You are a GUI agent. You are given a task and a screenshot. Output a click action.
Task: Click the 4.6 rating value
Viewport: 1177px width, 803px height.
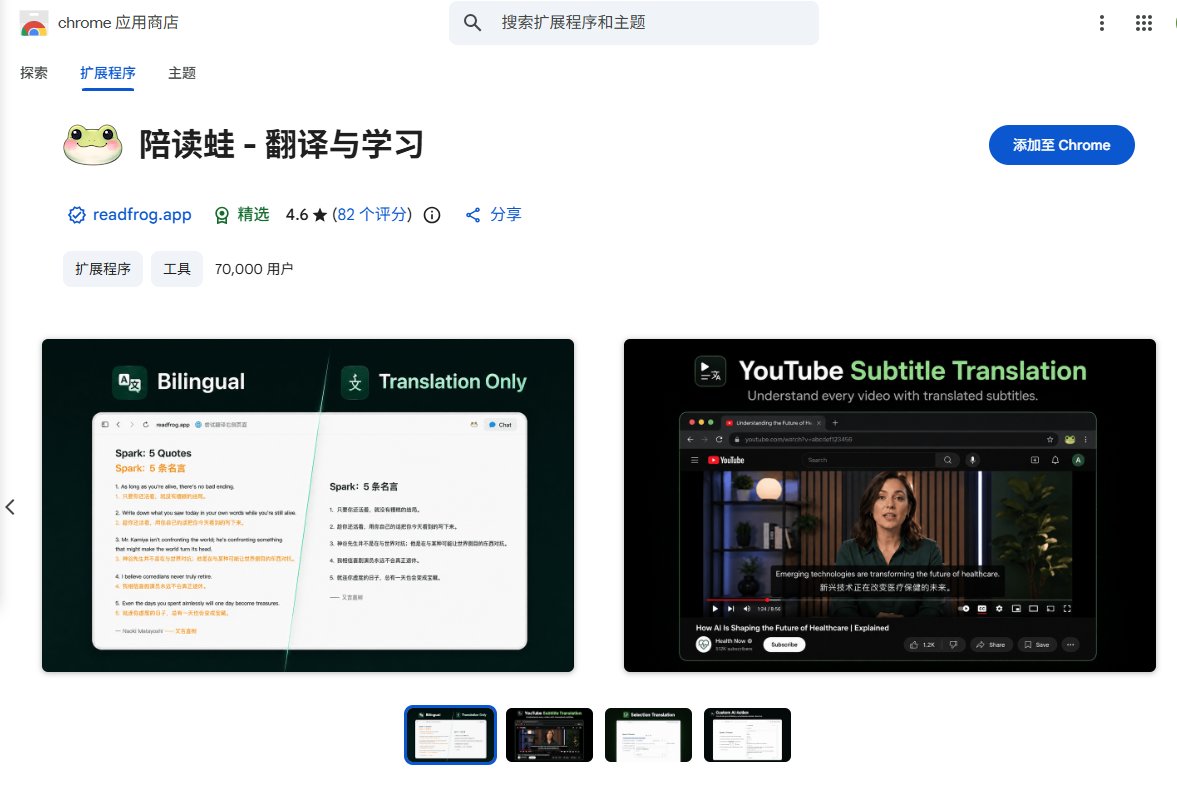297,215
